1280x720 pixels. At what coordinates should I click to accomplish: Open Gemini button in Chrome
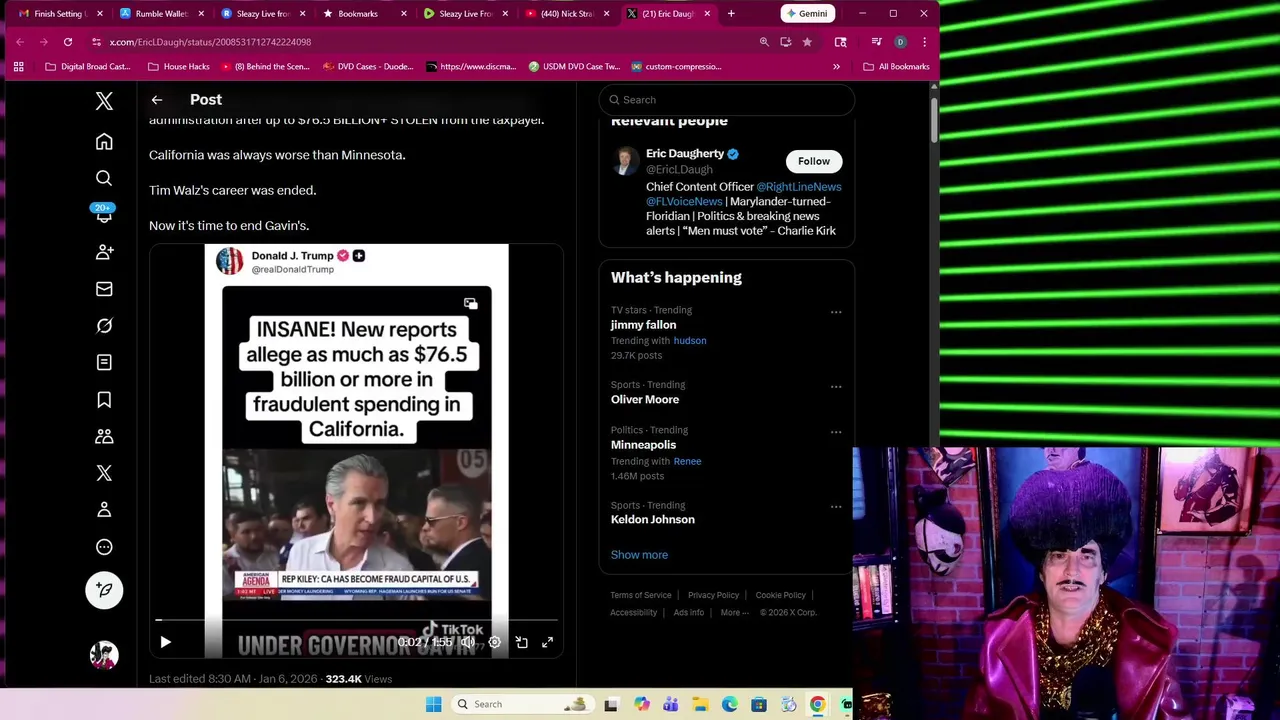point(808,14)
